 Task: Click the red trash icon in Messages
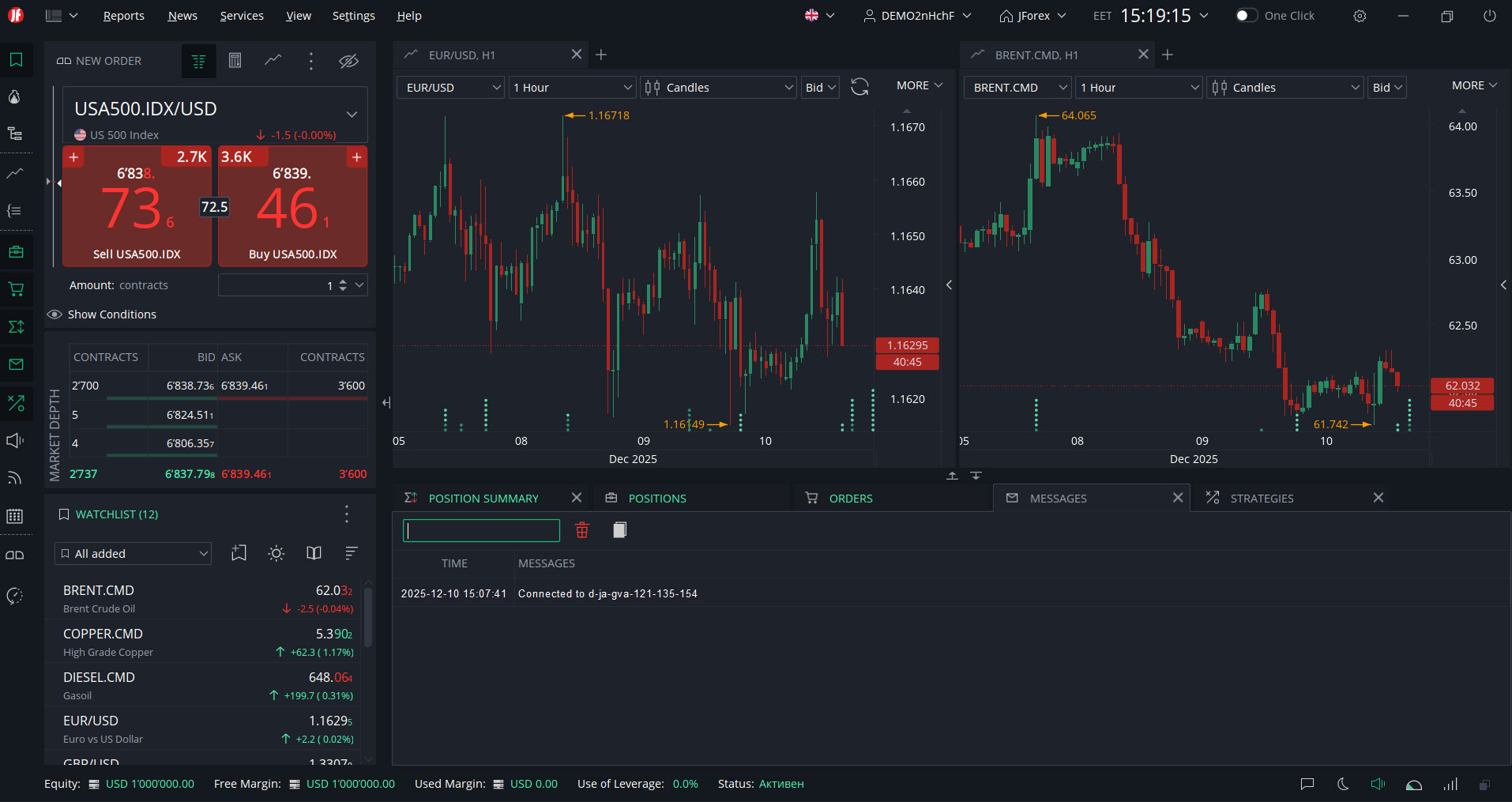[582, 530]
